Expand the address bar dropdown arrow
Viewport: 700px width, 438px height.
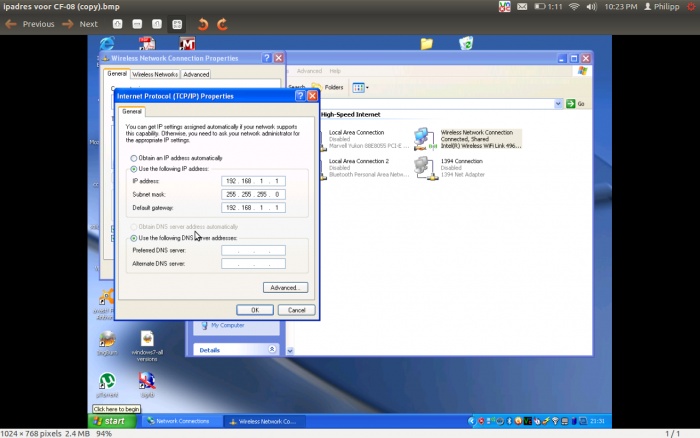558,104
